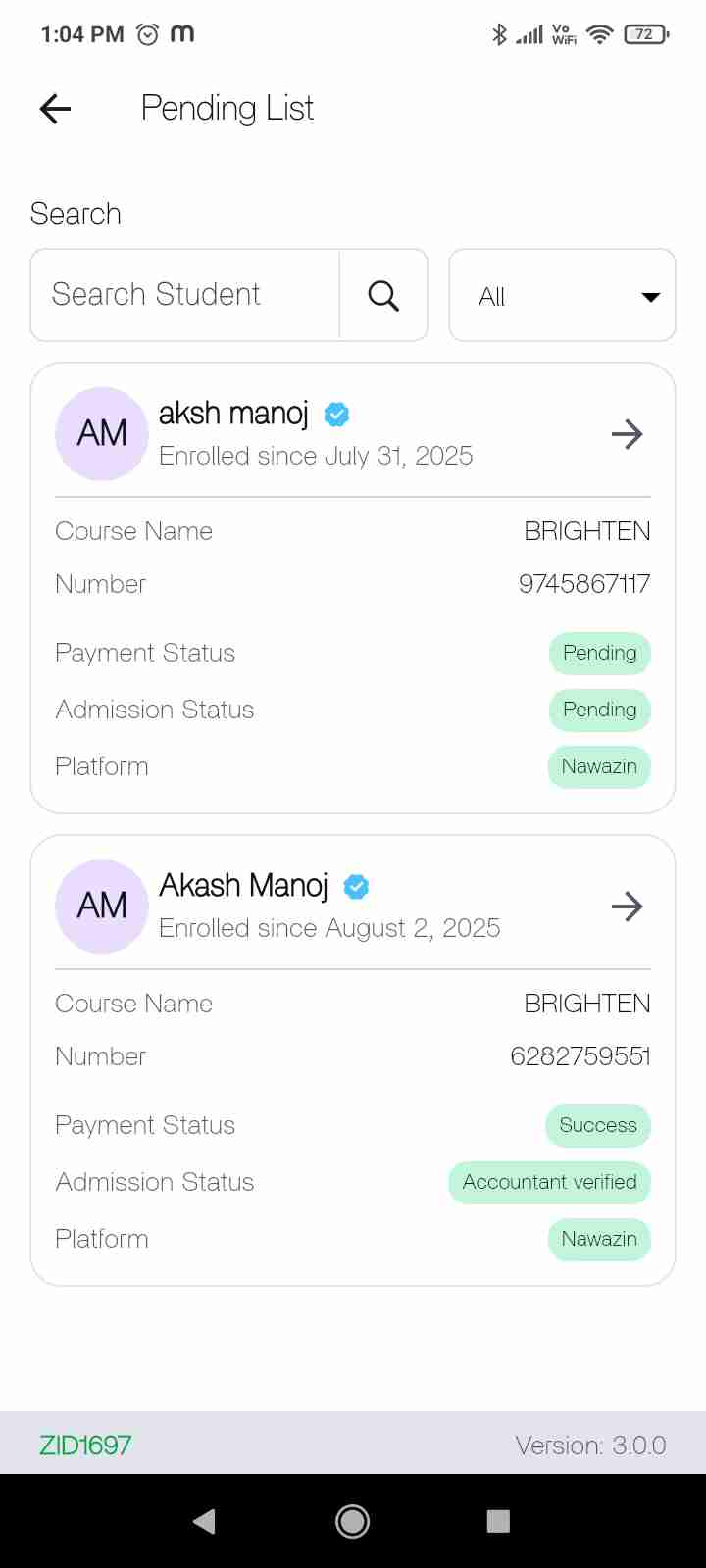This screenshot has height=1568, width=706.
Task: Tap phone number 9745867117
Action: [x=584, y=584]
